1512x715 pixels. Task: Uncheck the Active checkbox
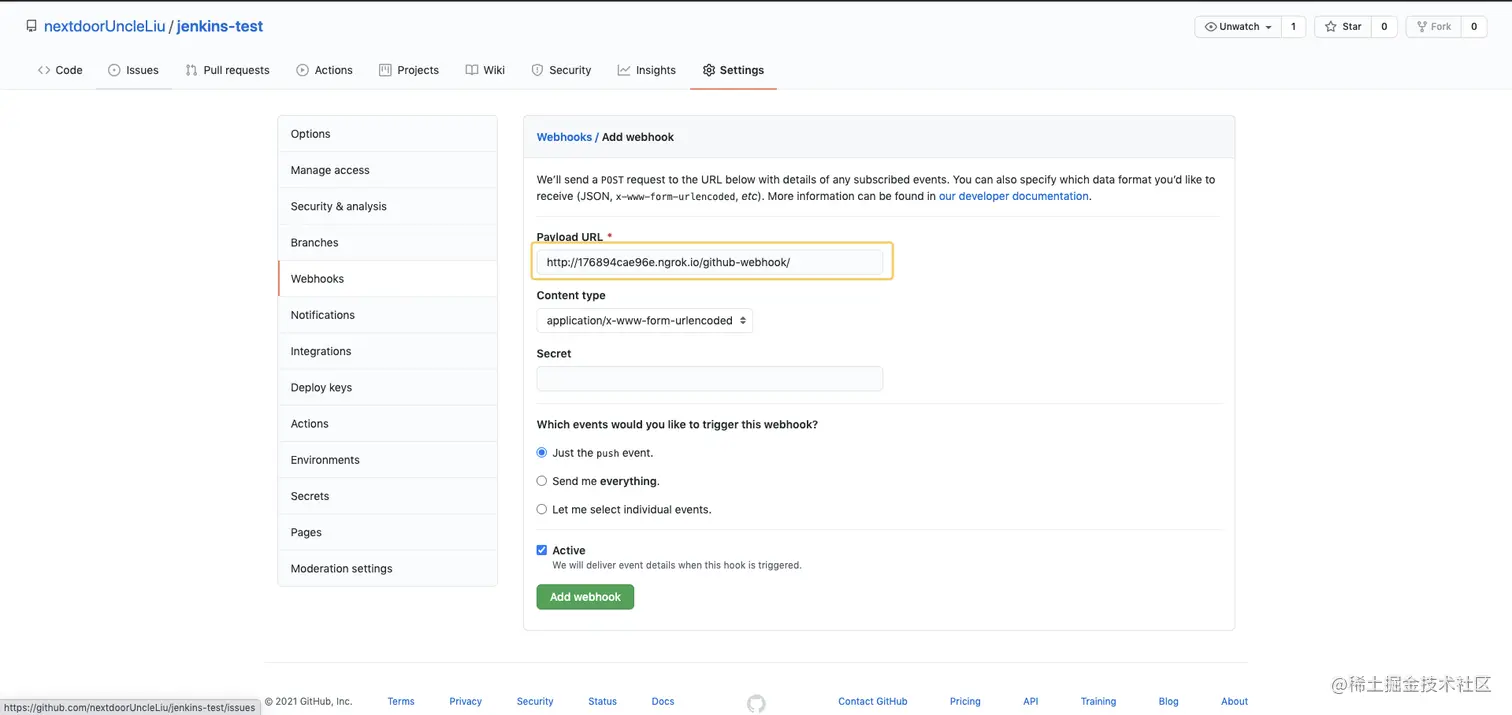point(542,550)
